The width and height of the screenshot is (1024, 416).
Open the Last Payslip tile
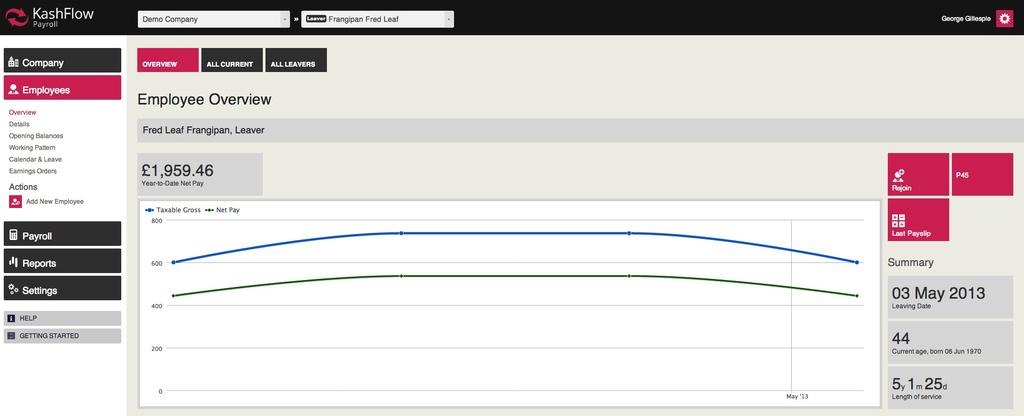tap(917, 220)
